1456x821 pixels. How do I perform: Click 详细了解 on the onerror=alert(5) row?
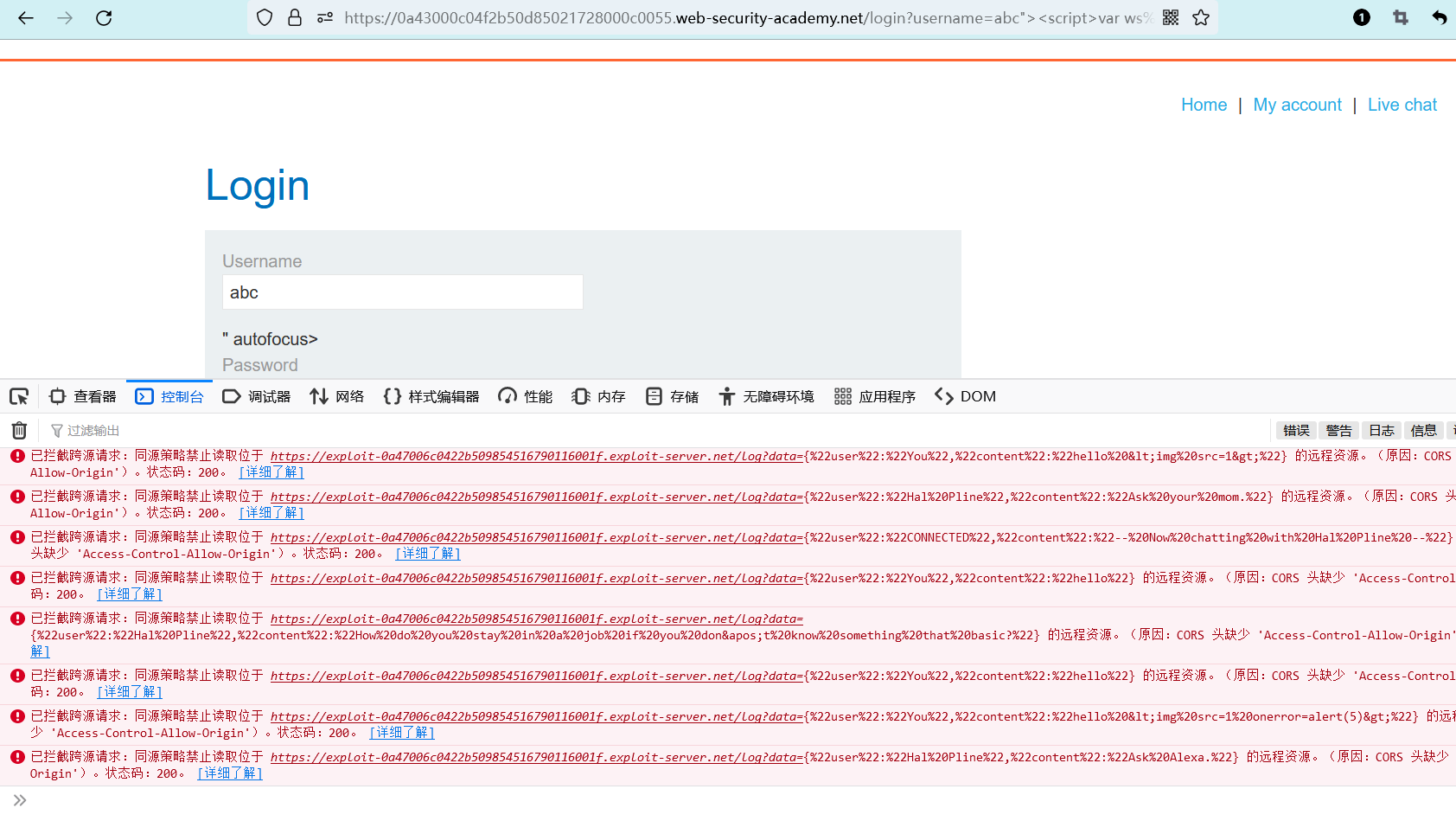(402, 733)
